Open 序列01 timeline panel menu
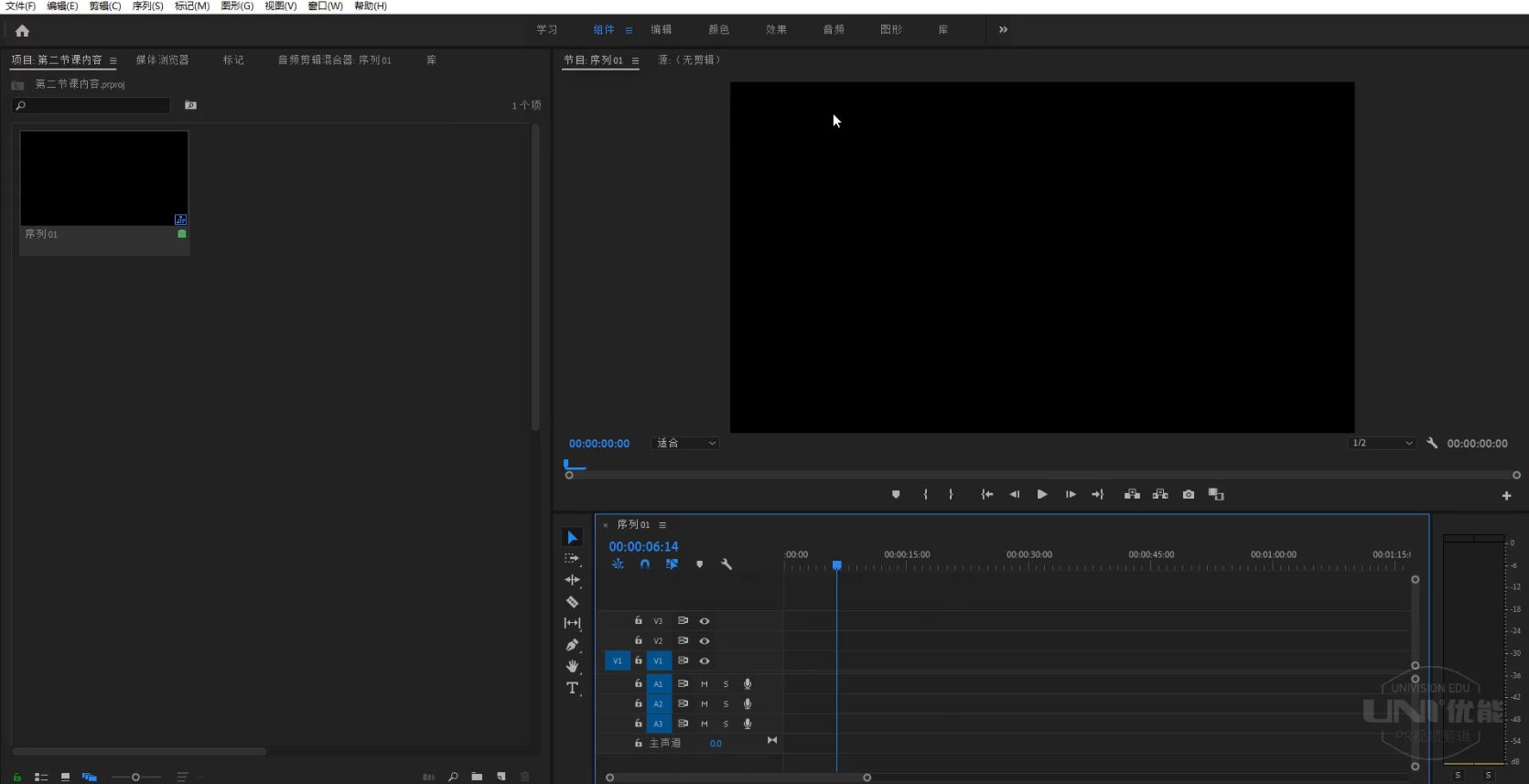Image resolution: width=1529 pixels, height=784 pixels. coord(662,525)
